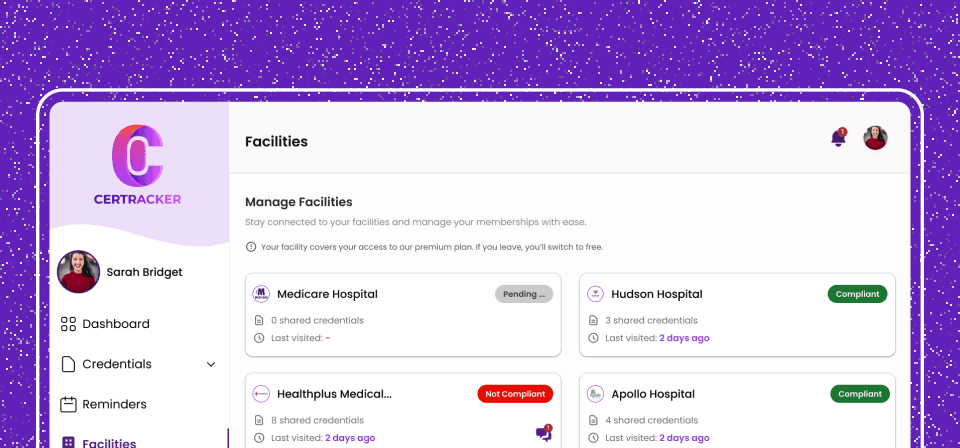Viewport: 960px width, 448px height.
Task: Click the Medicare Hospital logo icon
Action: tap(261, 294)
